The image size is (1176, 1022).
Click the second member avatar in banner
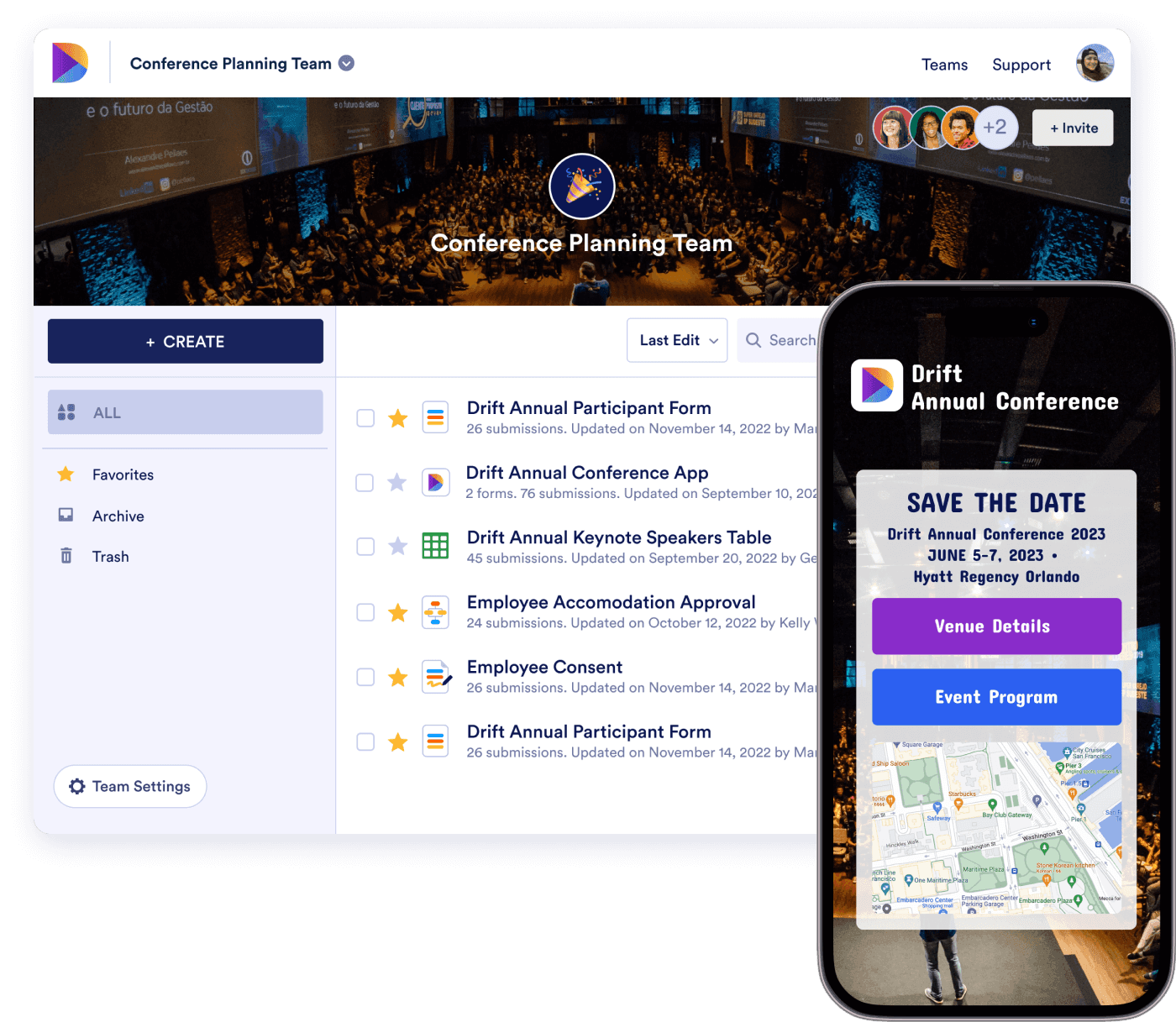929,128
